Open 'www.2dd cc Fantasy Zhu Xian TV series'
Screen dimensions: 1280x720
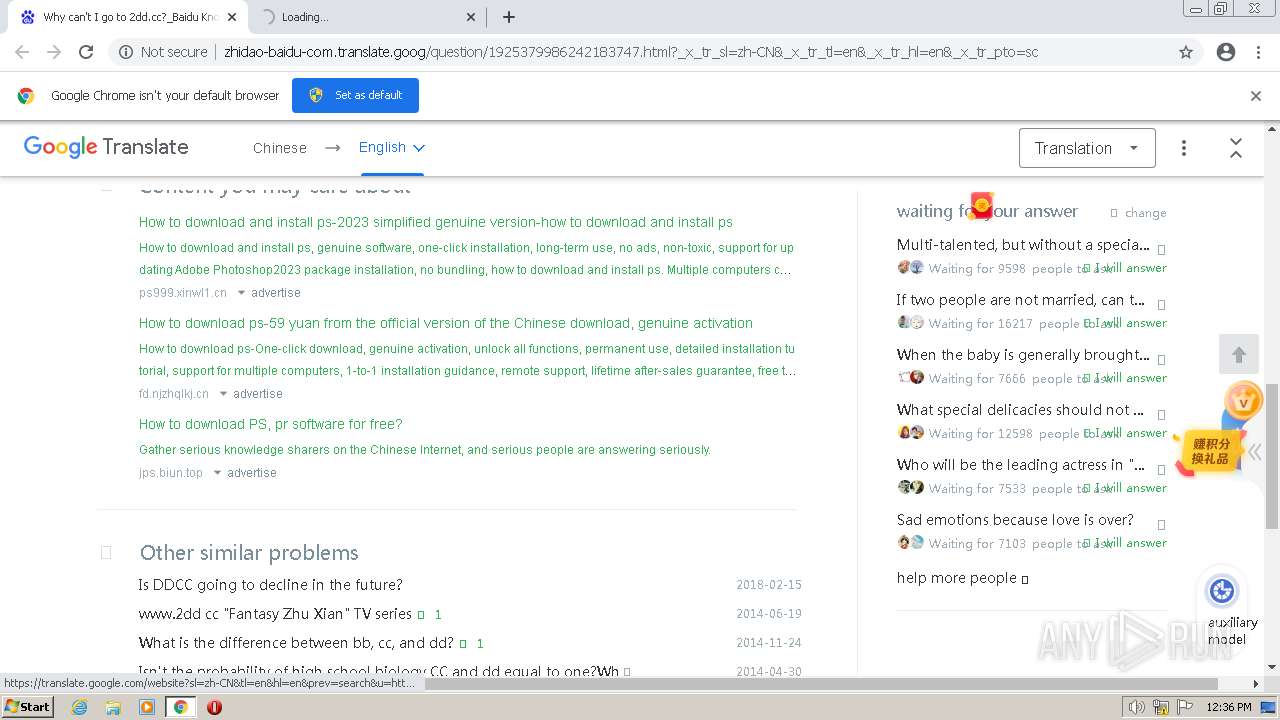pos(275,614)
